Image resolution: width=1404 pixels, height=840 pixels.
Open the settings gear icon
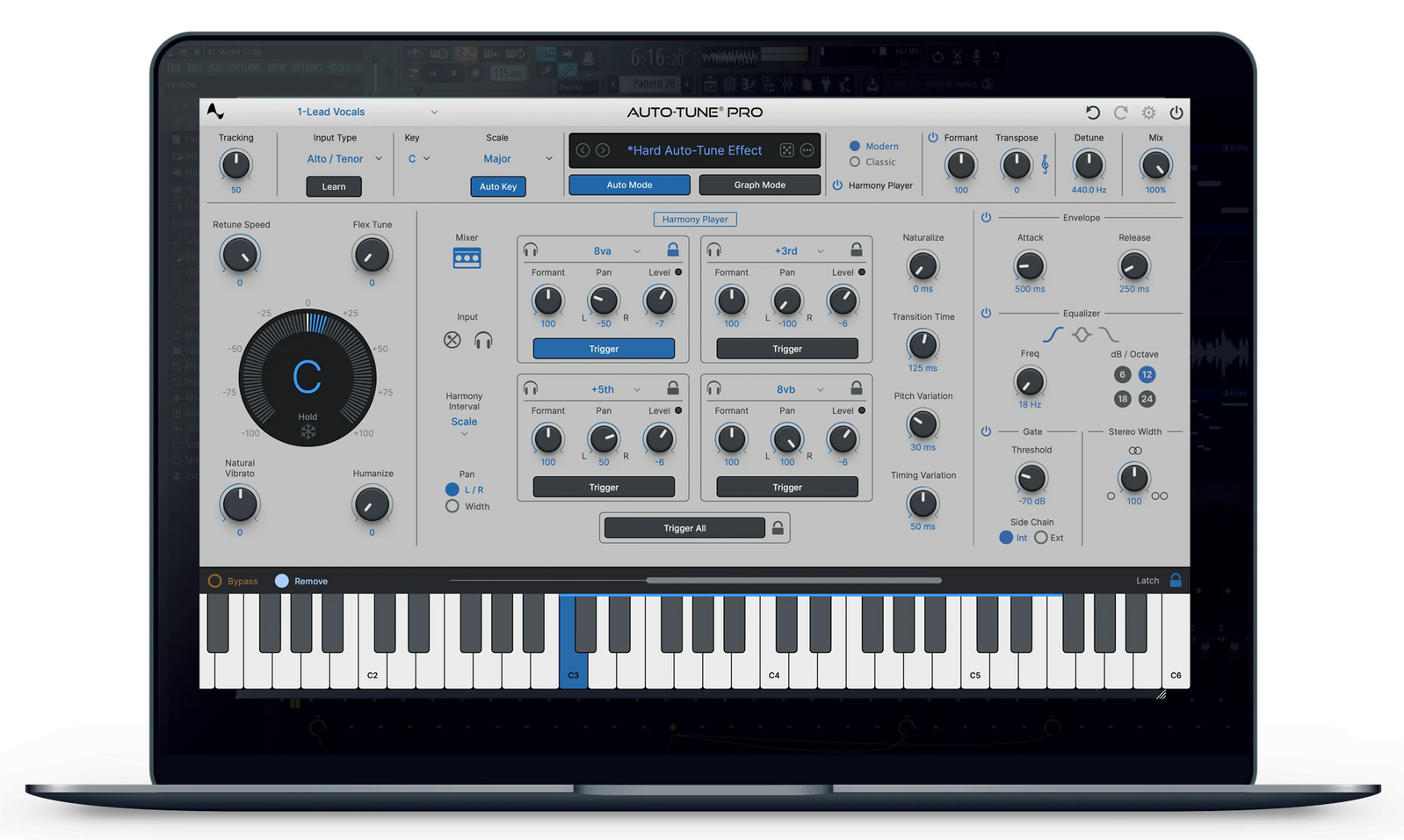[1148, 112]
